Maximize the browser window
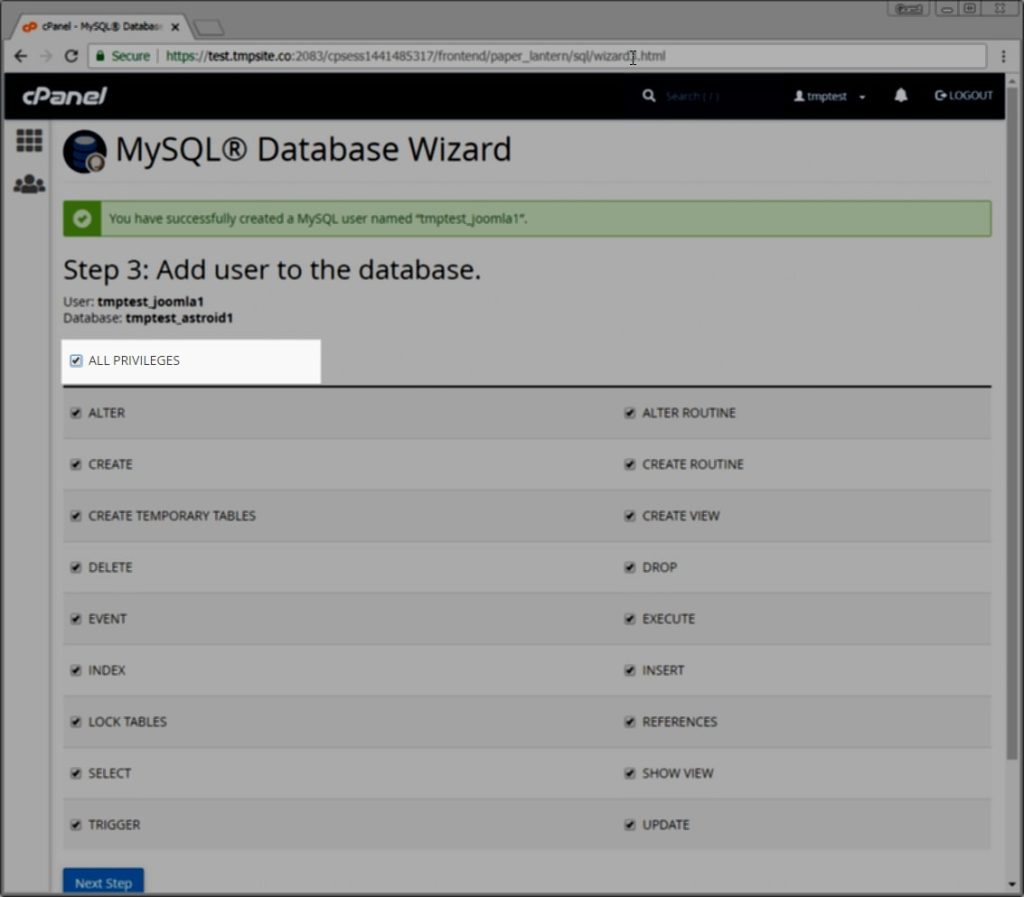 point(970,9)
